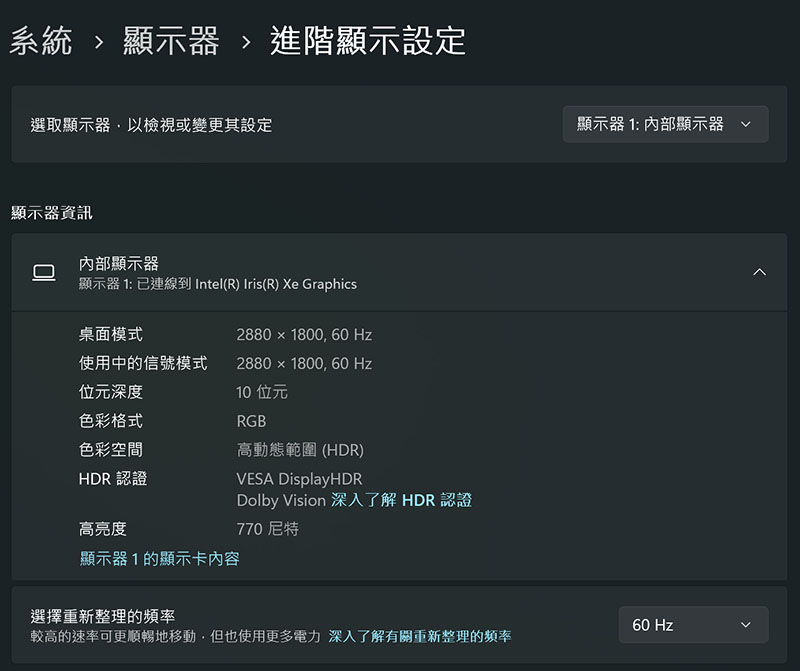Open 深入了解有關重新整理的頻率 link
This screenshot has width=800, height=671.
coord(419,636)
